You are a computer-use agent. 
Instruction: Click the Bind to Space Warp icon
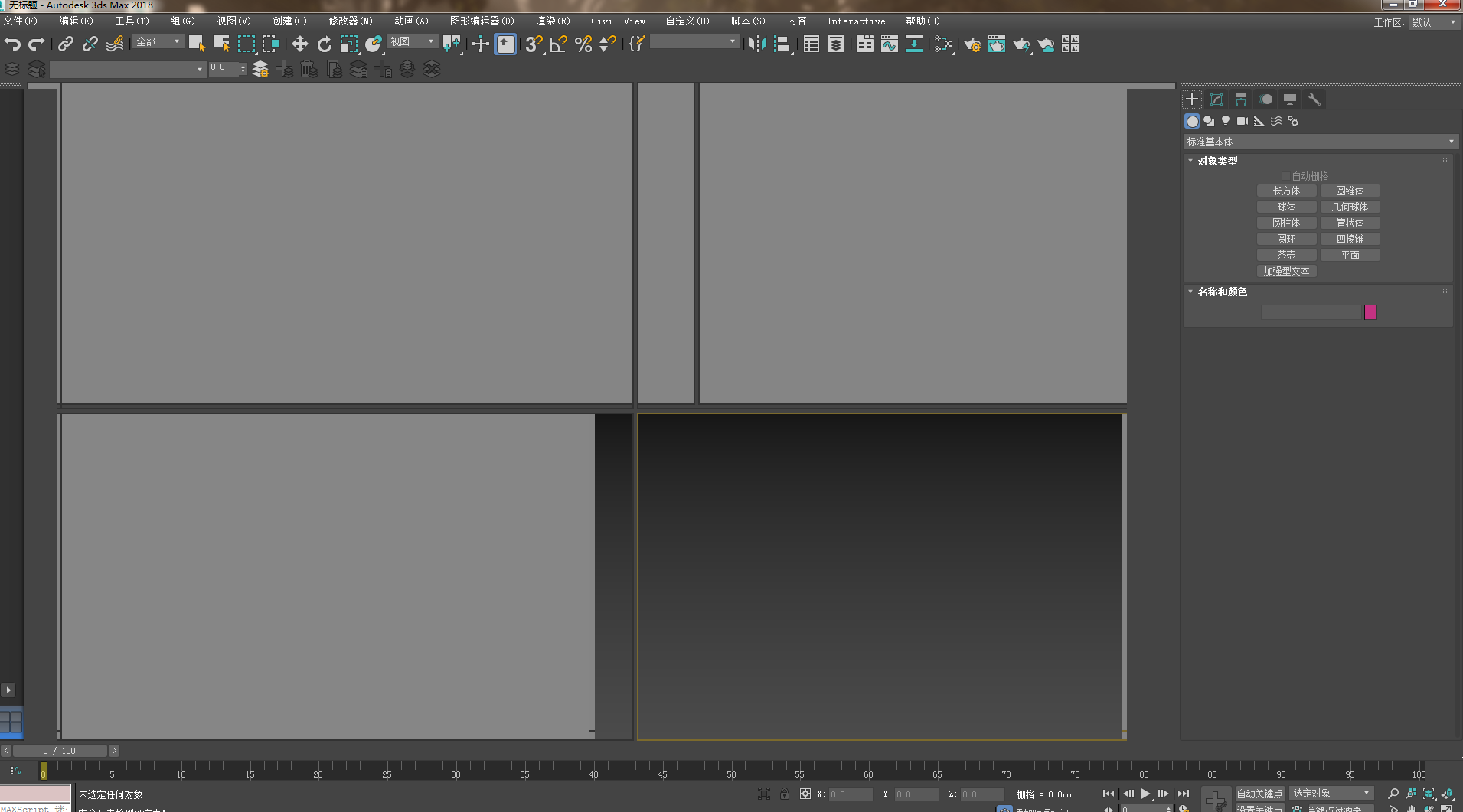[115, 44]
